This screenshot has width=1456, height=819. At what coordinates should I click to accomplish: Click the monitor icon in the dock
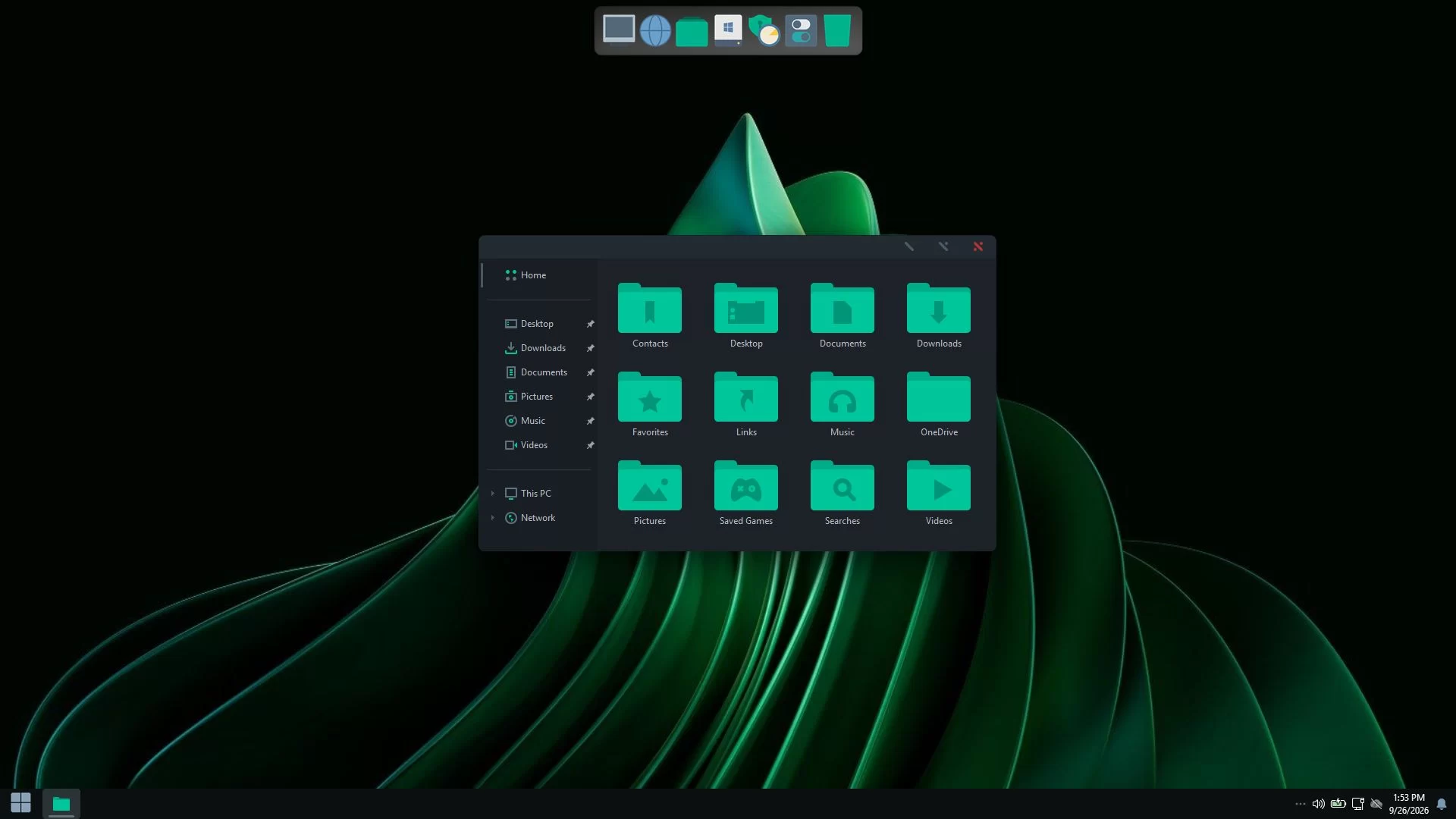click(x=619, y=30)
